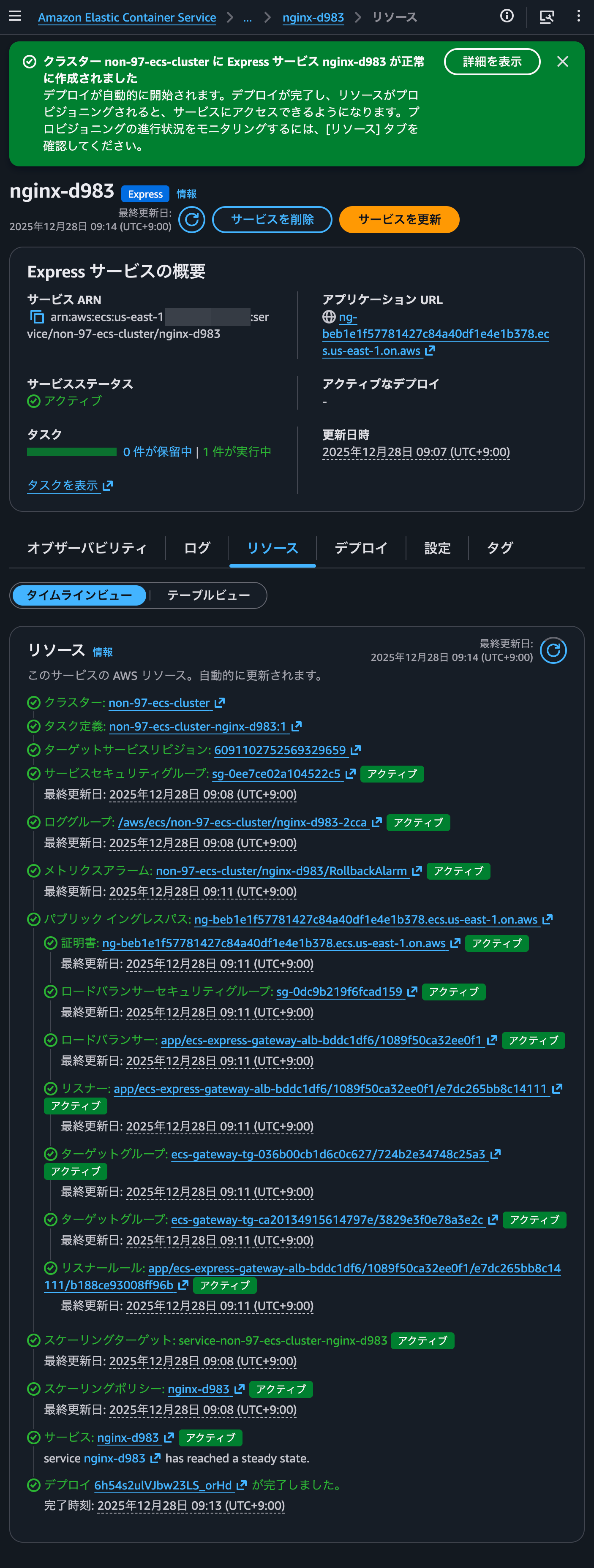Click external icon beside tg-ca20134915614797e
This screenshot has height=1568, width=594.
point(493,1220)
